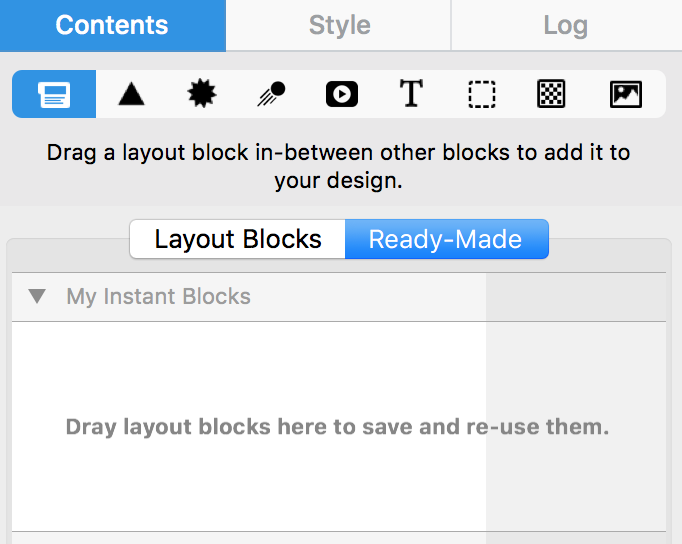The height and width of the screenshot is (544, 682).
Task: Select the picture image icon
Action: tap(626, 94)
